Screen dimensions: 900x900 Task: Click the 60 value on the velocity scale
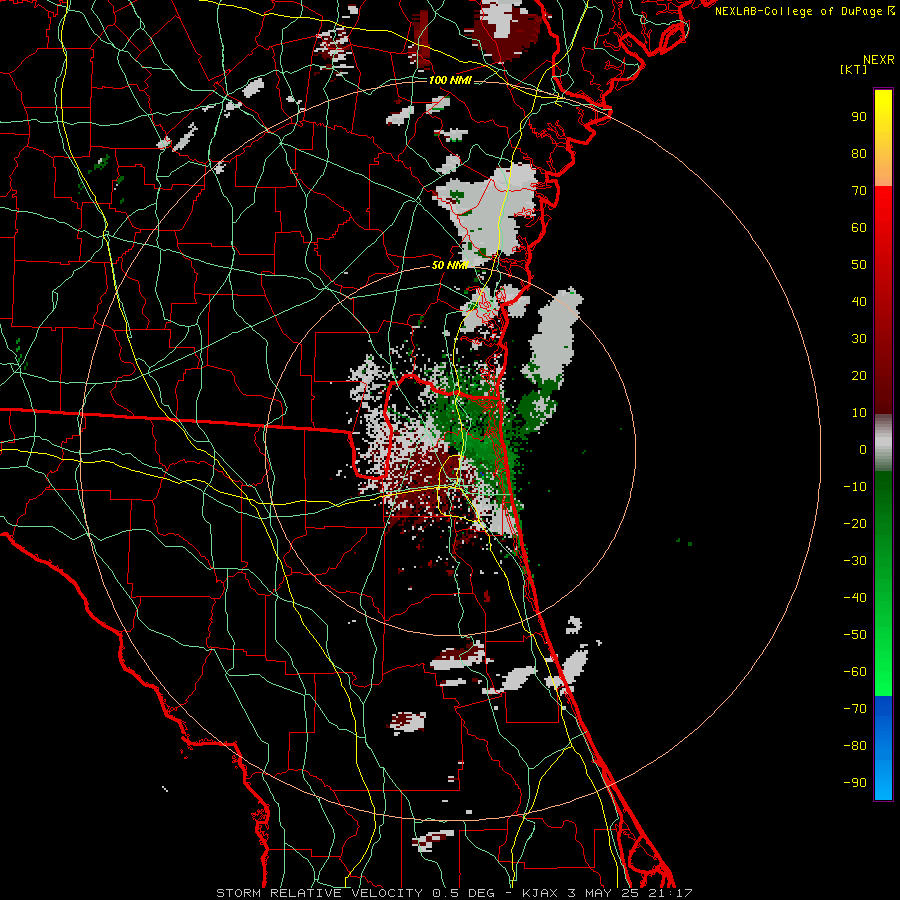859,228
